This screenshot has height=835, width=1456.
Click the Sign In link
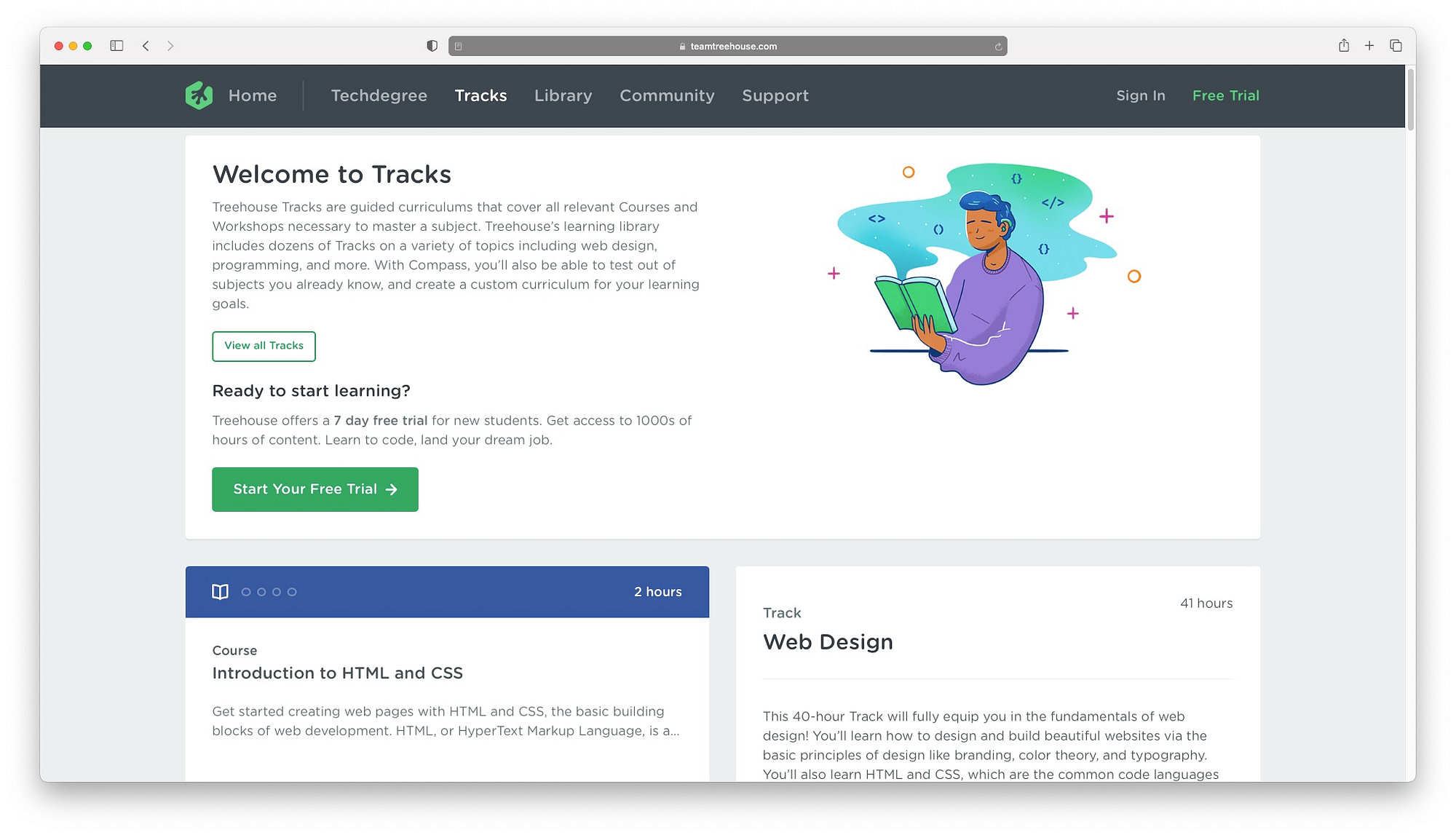click(1141, 95)
